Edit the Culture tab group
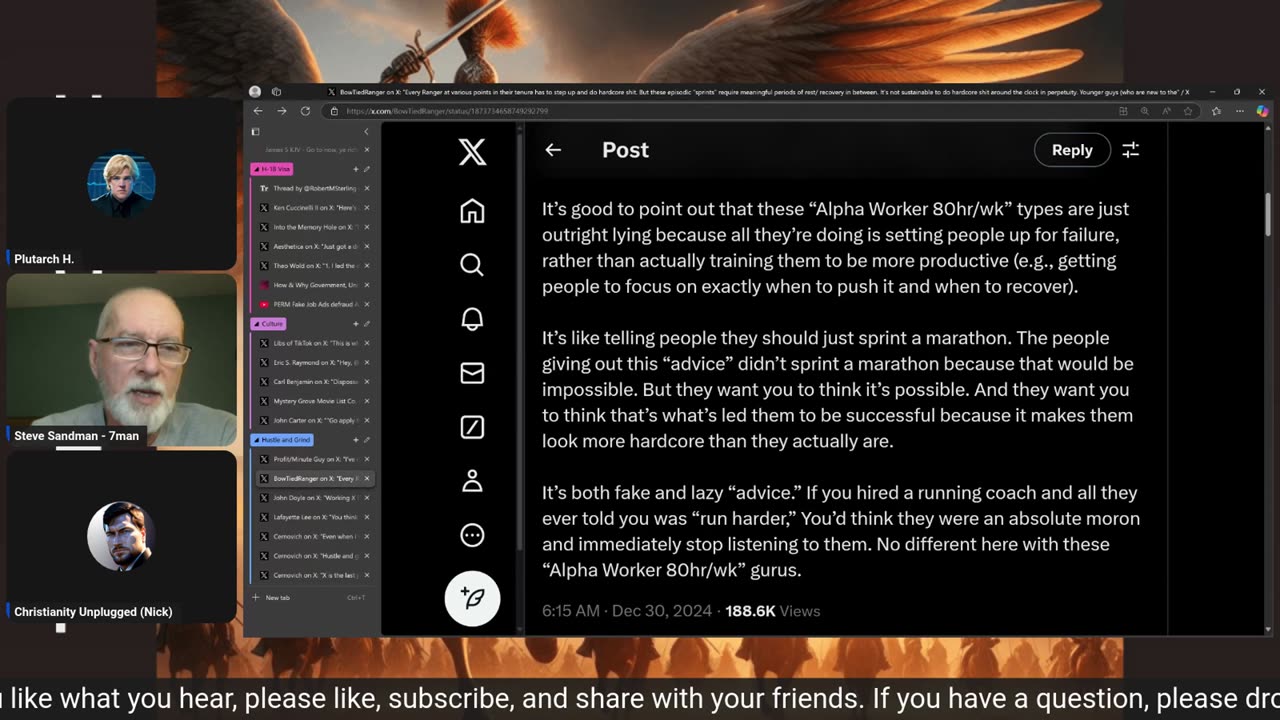This screenshot has width=1280, height=720. (x=367, y=324)
